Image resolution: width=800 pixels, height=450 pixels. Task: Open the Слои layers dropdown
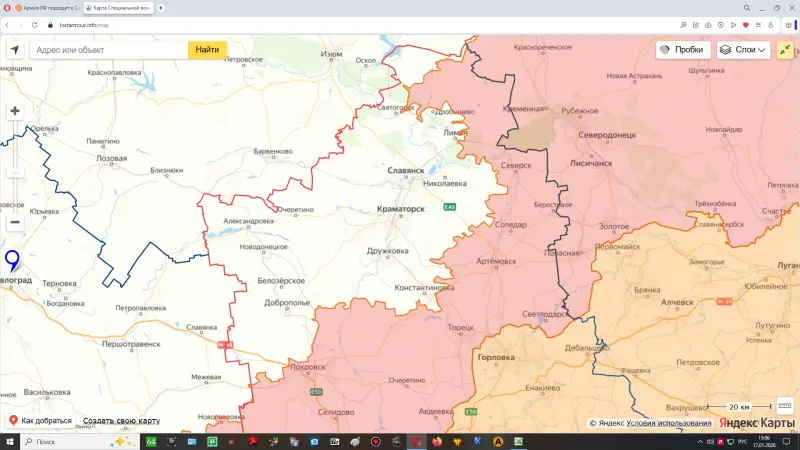pyautogui.click(x=742, y=49)
